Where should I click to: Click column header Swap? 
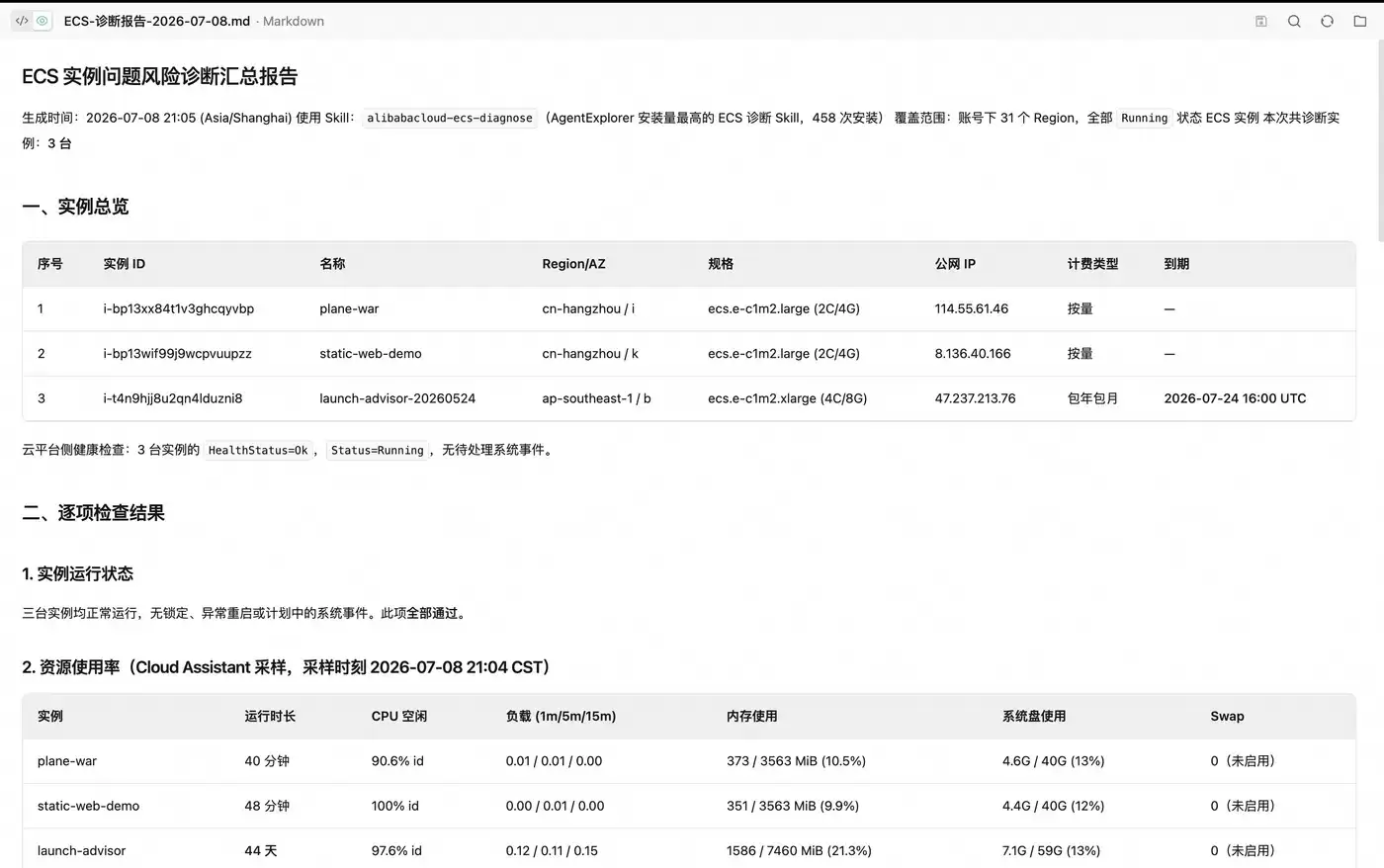coord(1227,716)
